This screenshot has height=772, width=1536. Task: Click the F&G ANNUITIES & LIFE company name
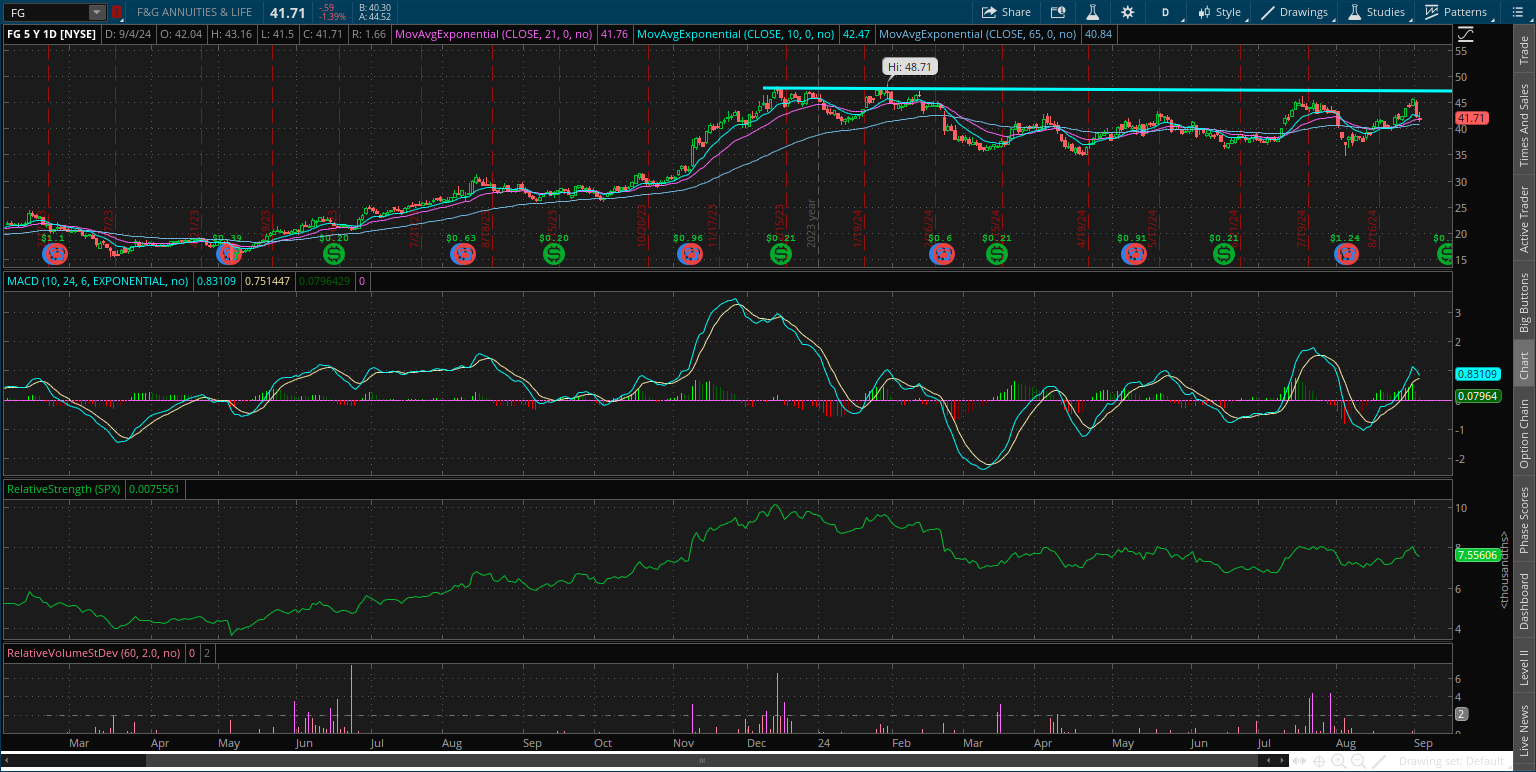(194, 12)
